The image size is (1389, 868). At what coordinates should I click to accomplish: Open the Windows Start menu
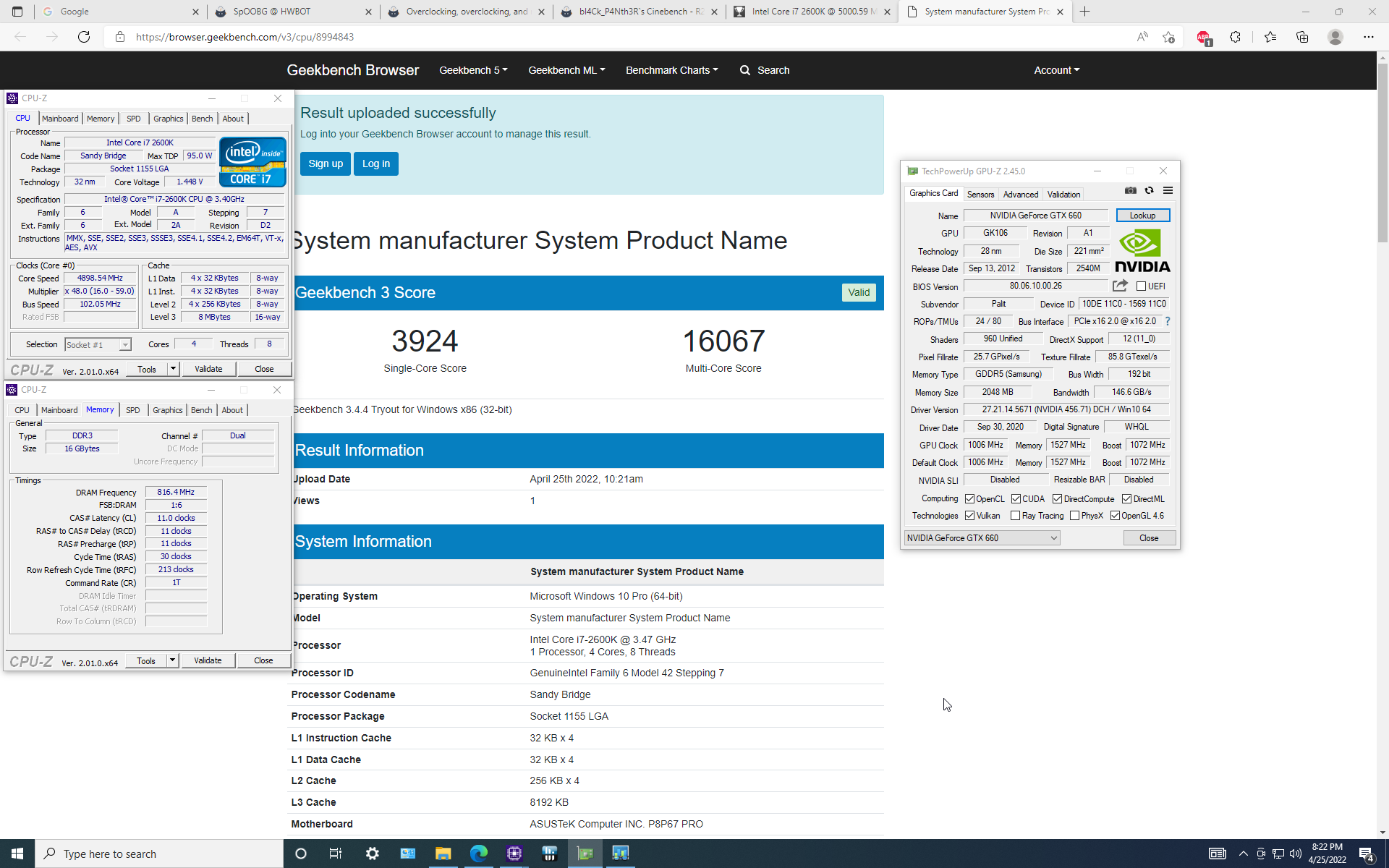[17, 854]
